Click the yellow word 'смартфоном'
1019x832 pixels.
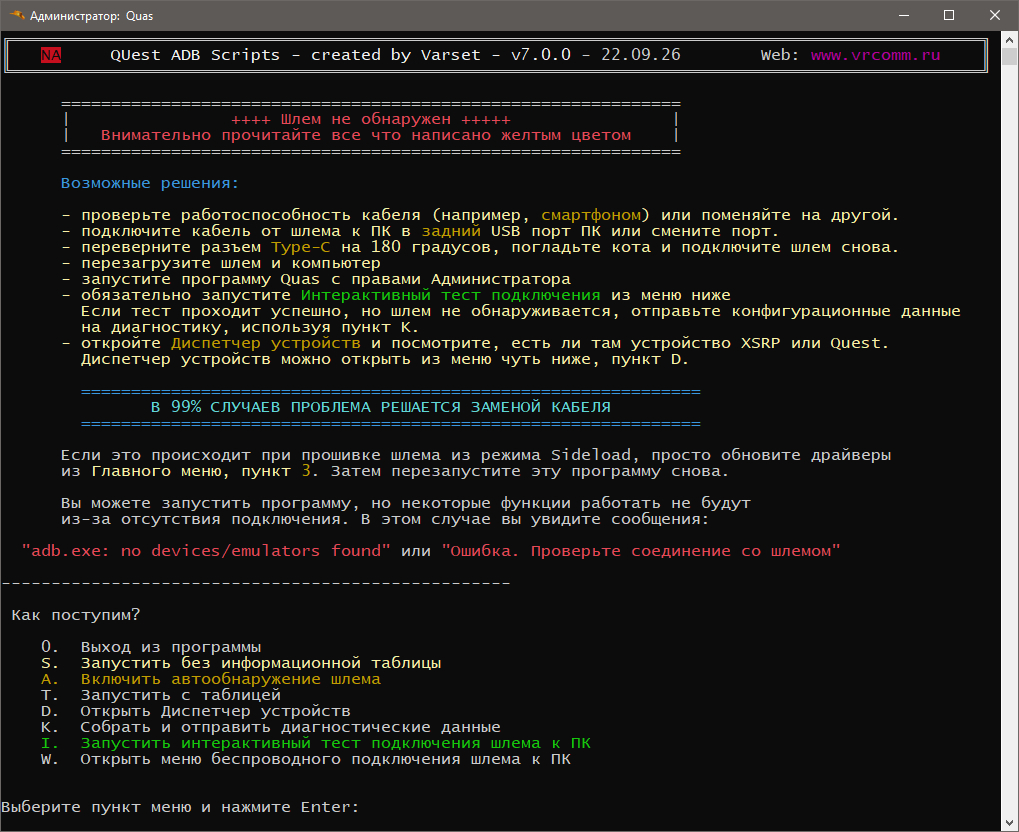point(591,215)
